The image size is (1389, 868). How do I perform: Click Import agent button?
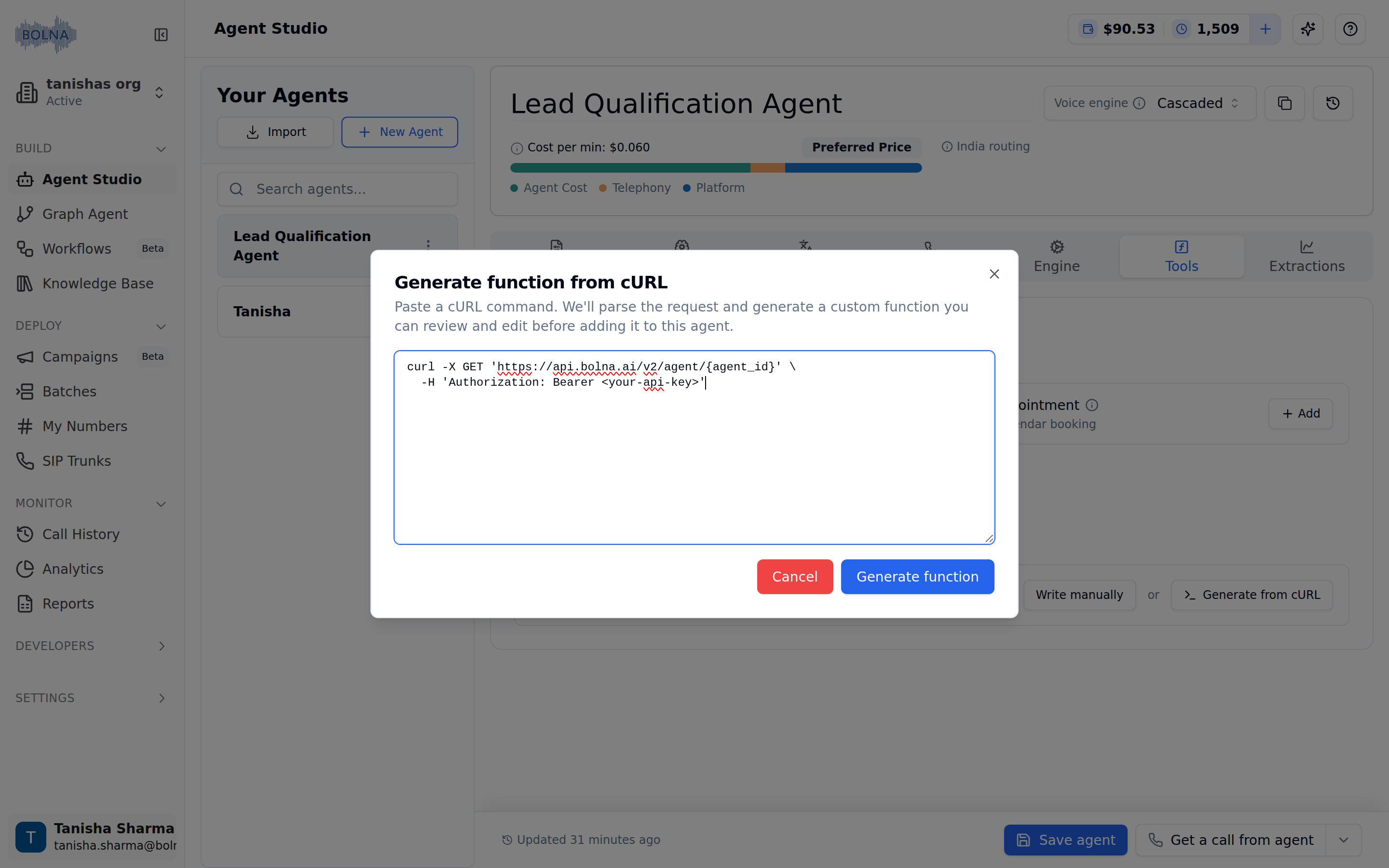[275, 132]
